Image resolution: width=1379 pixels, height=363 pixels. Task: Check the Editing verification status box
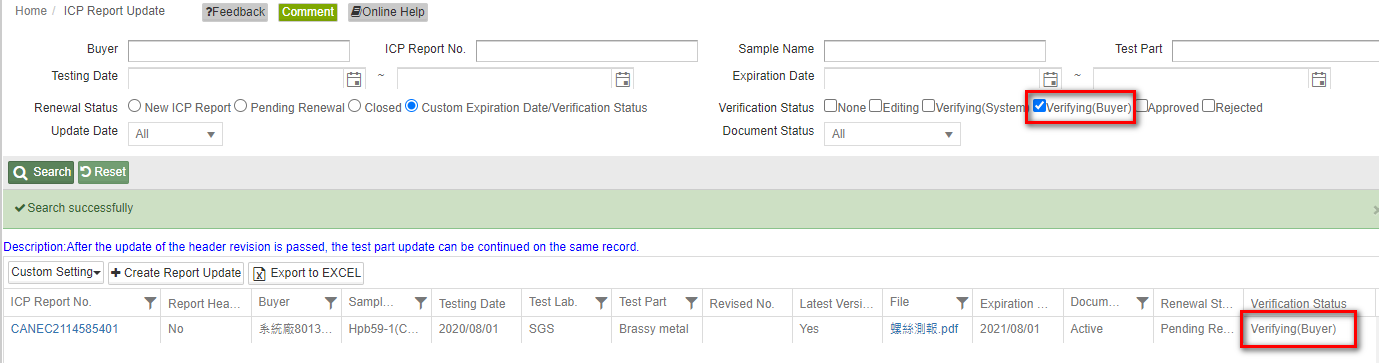(875, 106)
